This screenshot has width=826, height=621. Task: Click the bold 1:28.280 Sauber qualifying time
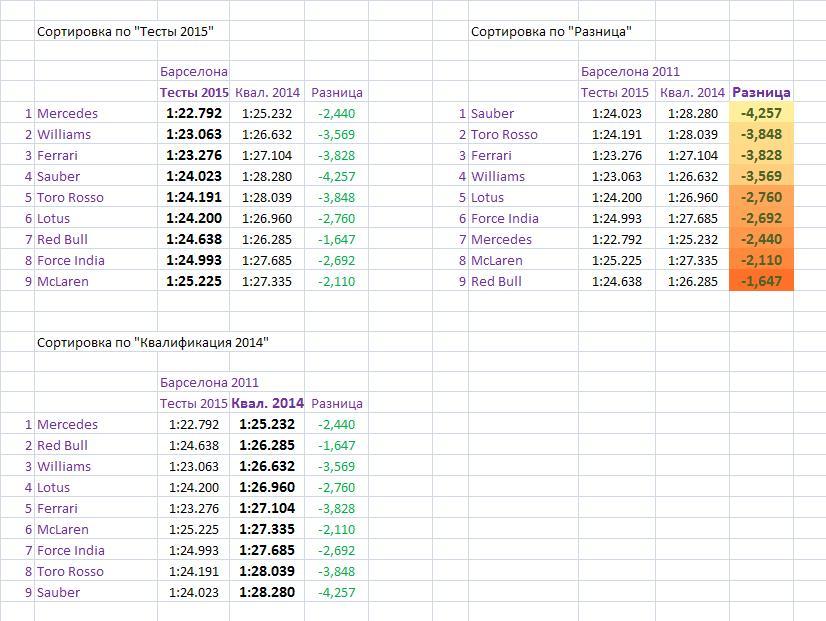pyautogui.click(x=267, y=593)
